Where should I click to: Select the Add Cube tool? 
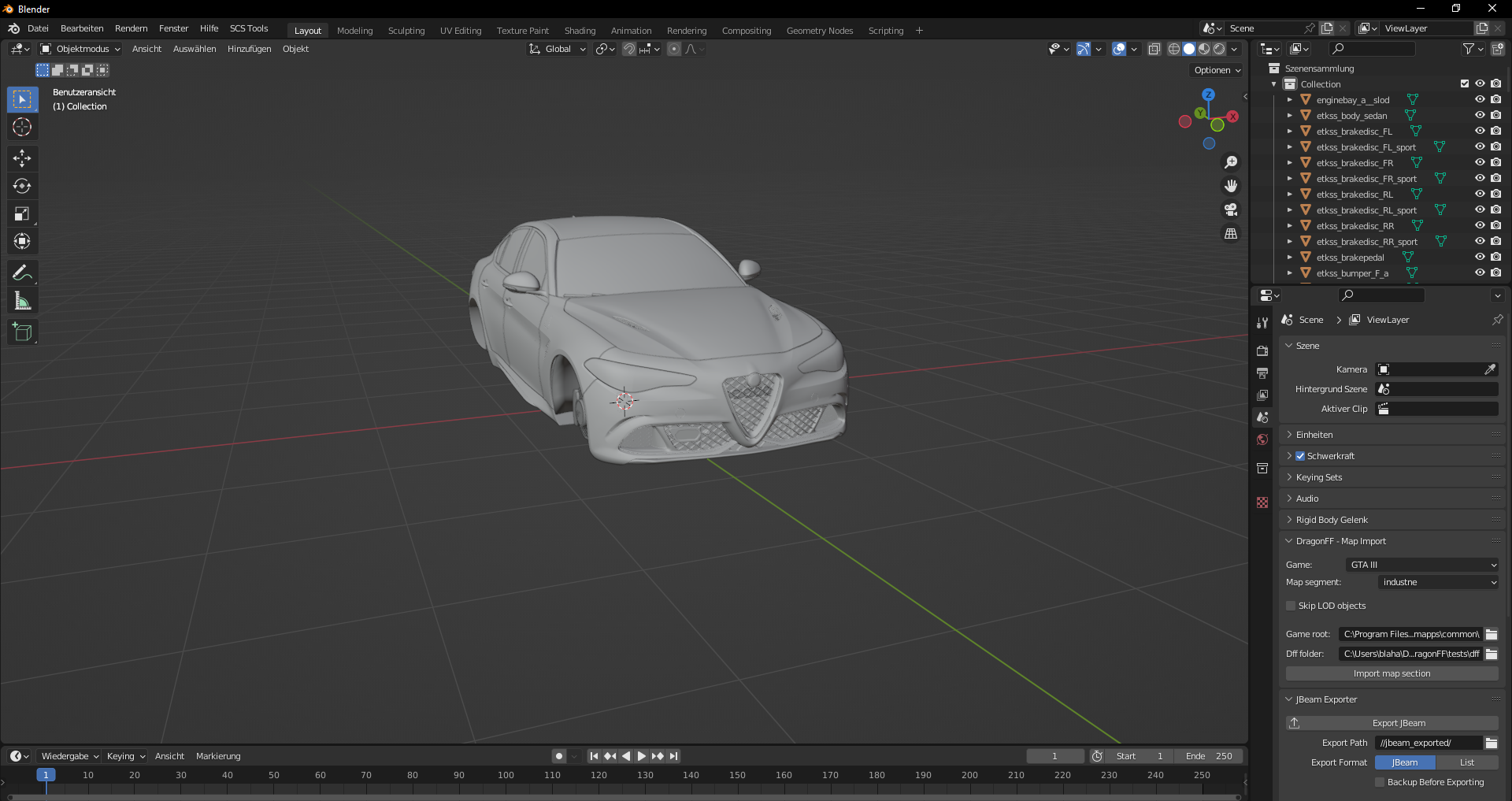[x=22, y=332]
